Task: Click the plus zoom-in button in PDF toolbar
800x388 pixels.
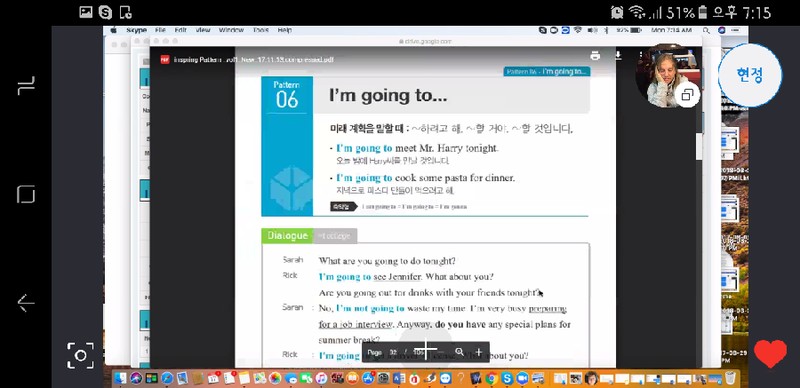Action: coord(479,352)
